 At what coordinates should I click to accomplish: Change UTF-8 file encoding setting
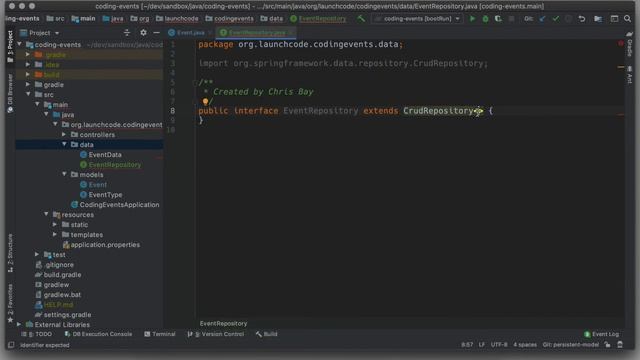point(499,344)
